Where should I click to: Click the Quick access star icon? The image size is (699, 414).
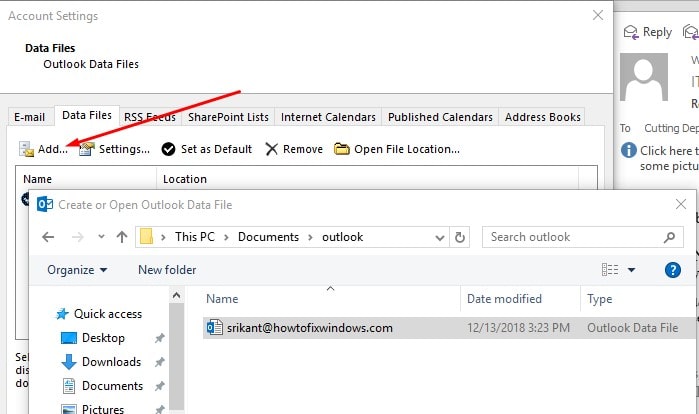(62, 314)
